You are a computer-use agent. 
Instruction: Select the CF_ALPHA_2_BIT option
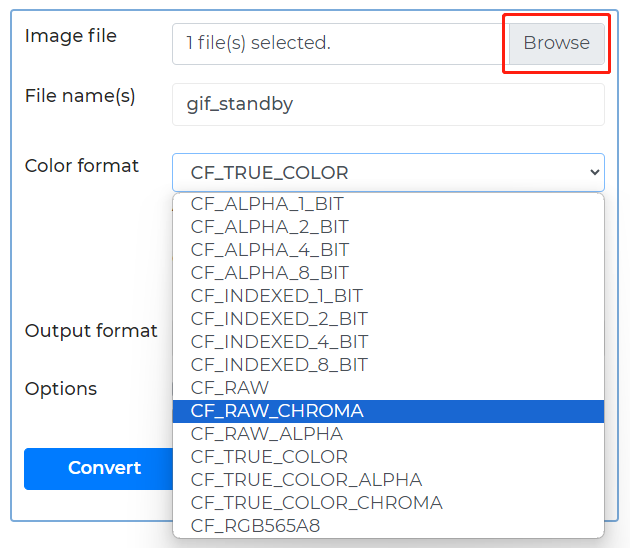tap(269, 227)
